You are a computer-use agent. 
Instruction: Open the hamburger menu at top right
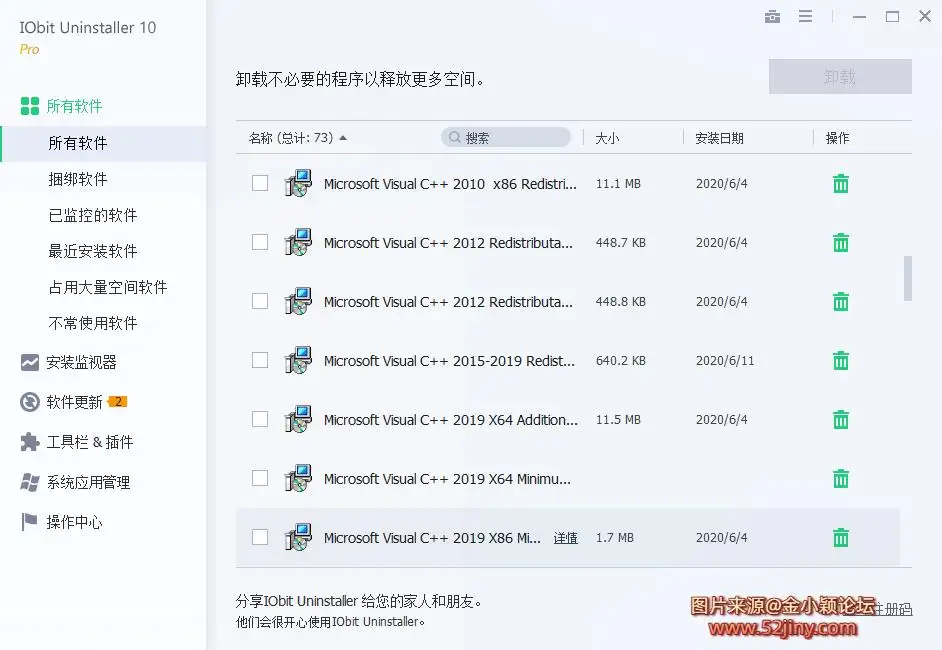coord(805,16)
